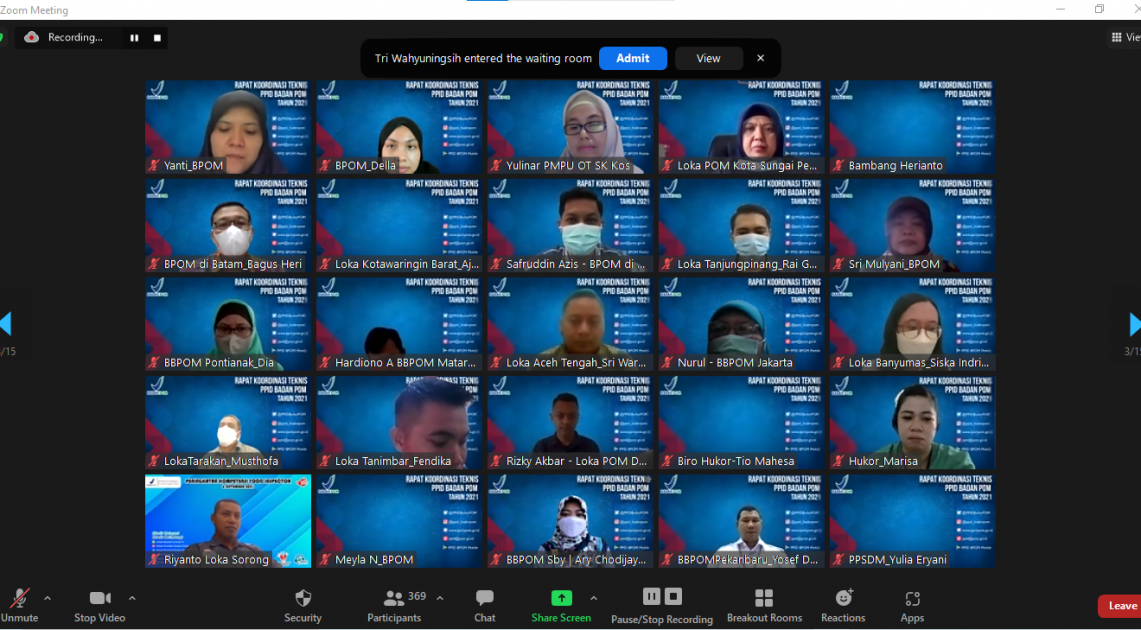Click View in waiting room notification
Image resolution: width=1141 pixels, height=630 pixels.
[708, 58]
